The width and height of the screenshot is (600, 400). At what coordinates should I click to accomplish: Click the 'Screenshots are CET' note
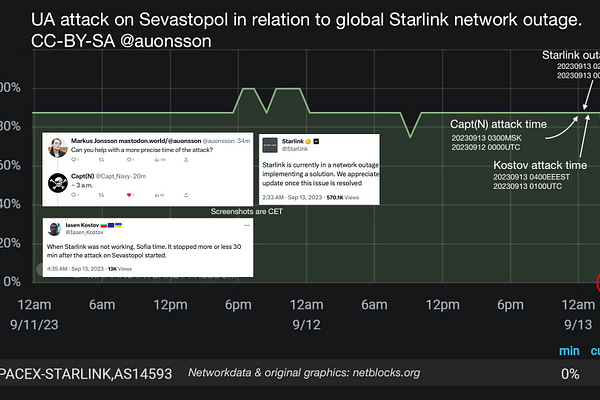(x=246, y=211)
